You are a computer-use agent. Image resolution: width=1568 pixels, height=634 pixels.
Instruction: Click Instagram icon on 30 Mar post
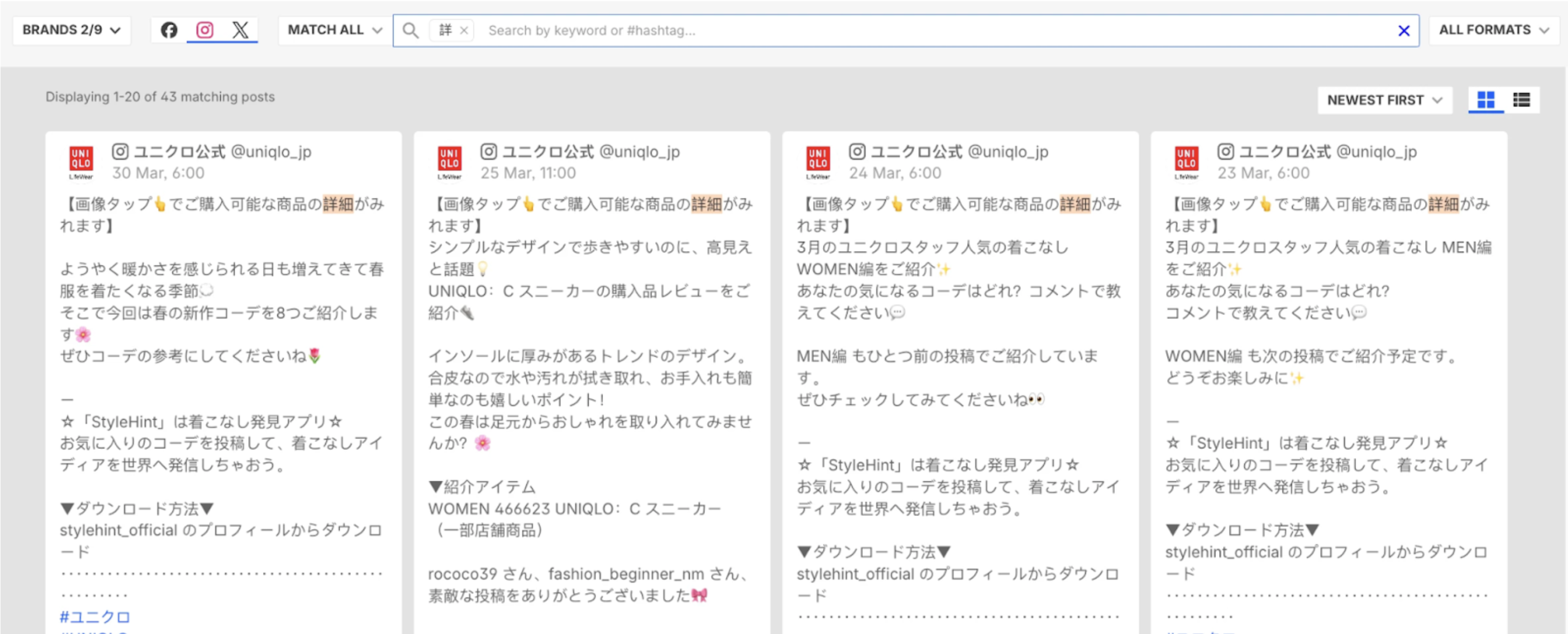[120, 152]
